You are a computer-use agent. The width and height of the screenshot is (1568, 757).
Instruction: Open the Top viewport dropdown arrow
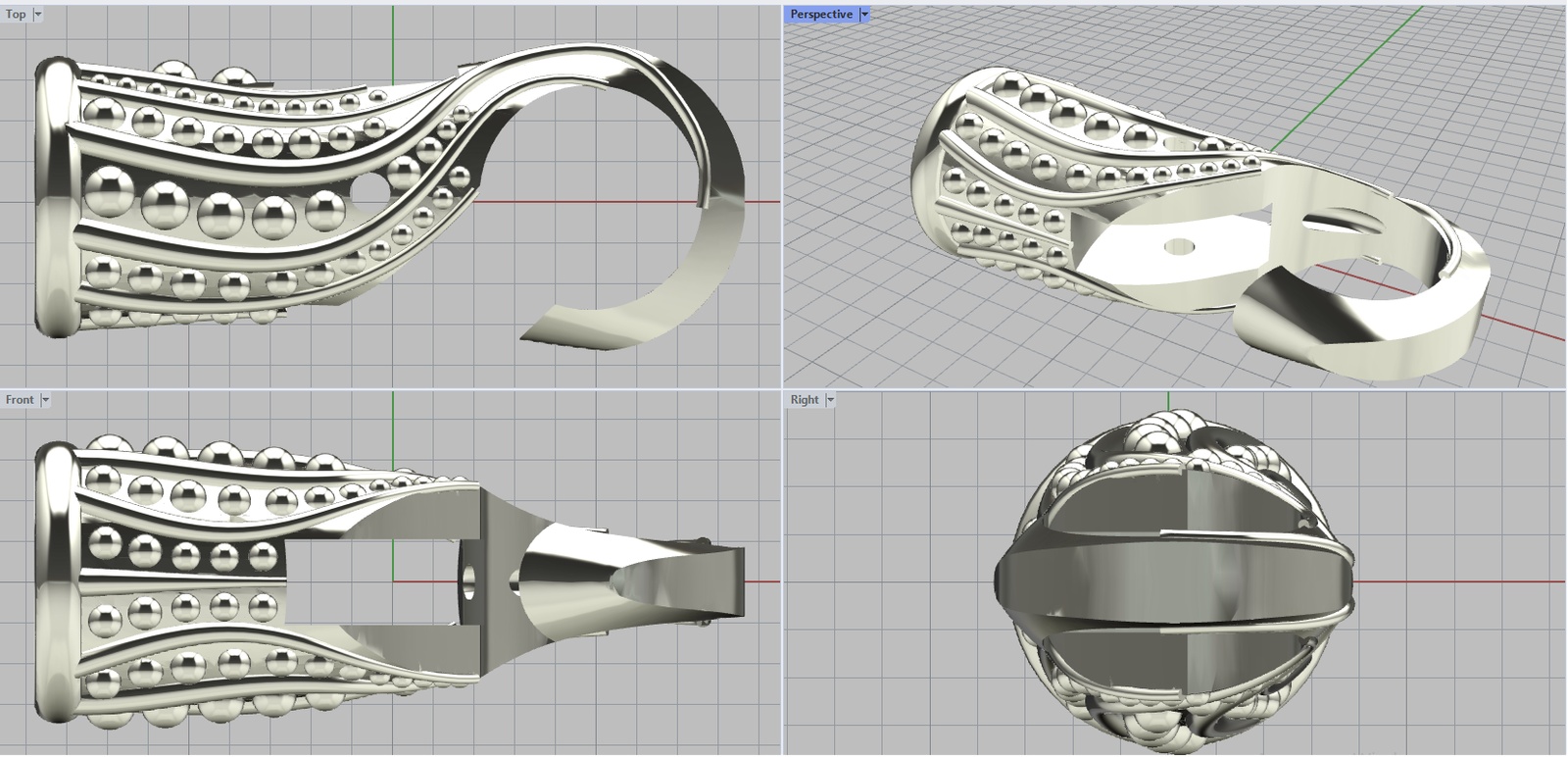click(38, 14)
